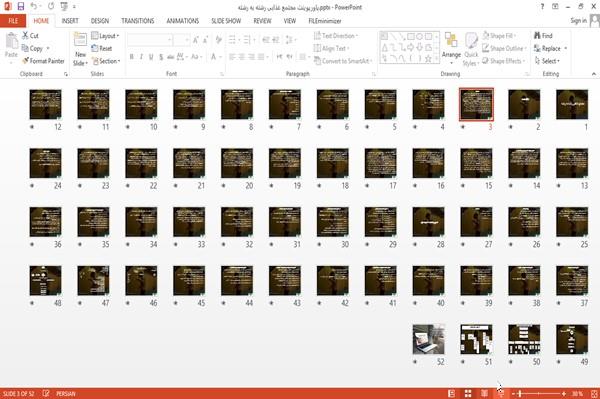Cut the selected slide
The width and height of the screenshot is (600, 399).
click(x=30, y=36)
